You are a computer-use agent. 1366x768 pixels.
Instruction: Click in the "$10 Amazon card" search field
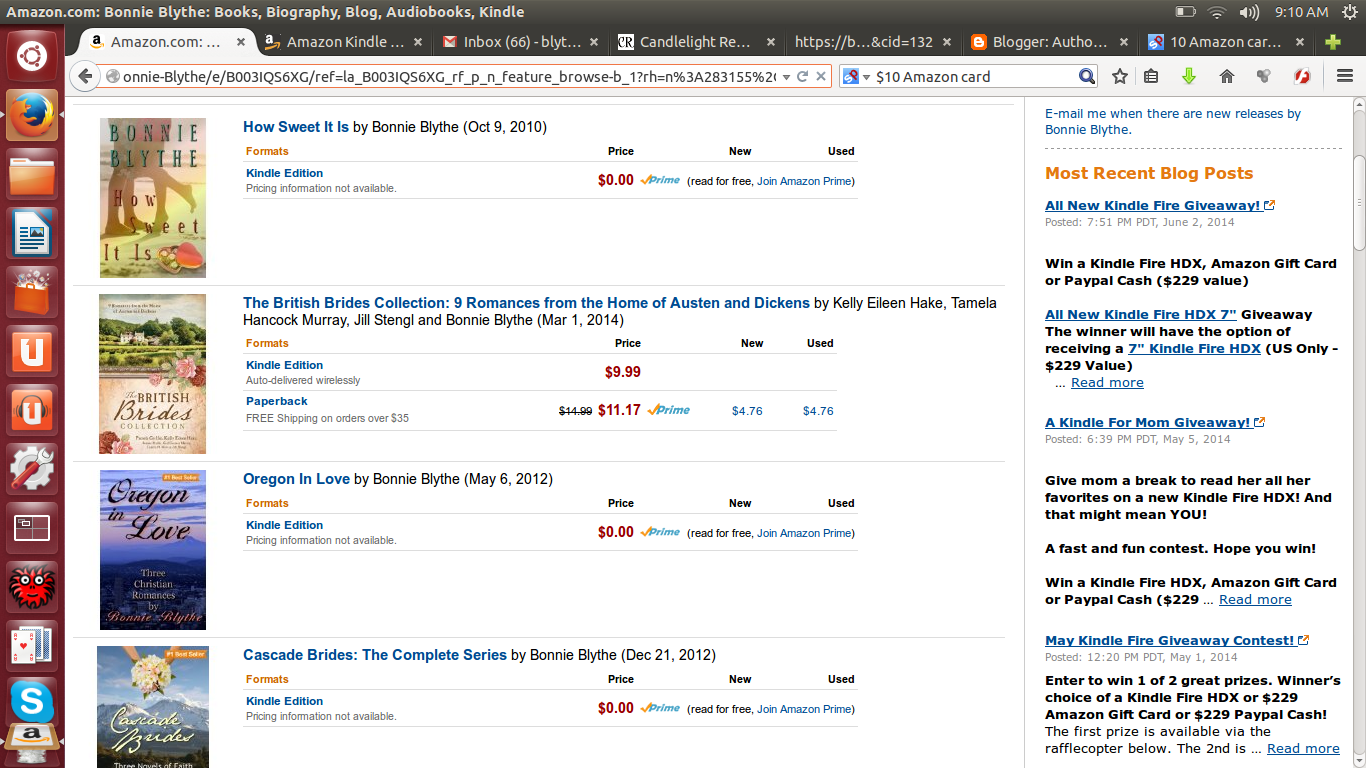[970, 77]
